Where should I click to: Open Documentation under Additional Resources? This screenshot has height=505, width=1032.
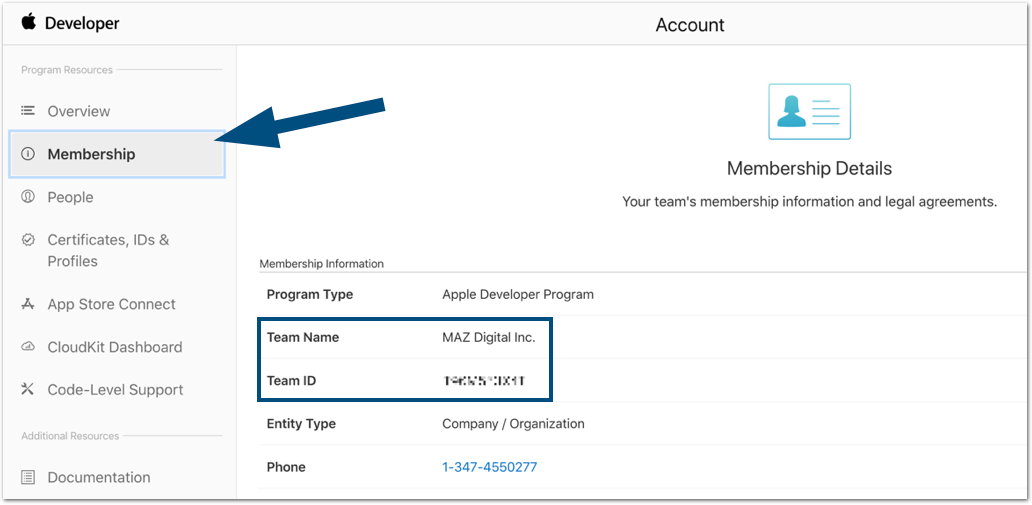coord(99,477)
